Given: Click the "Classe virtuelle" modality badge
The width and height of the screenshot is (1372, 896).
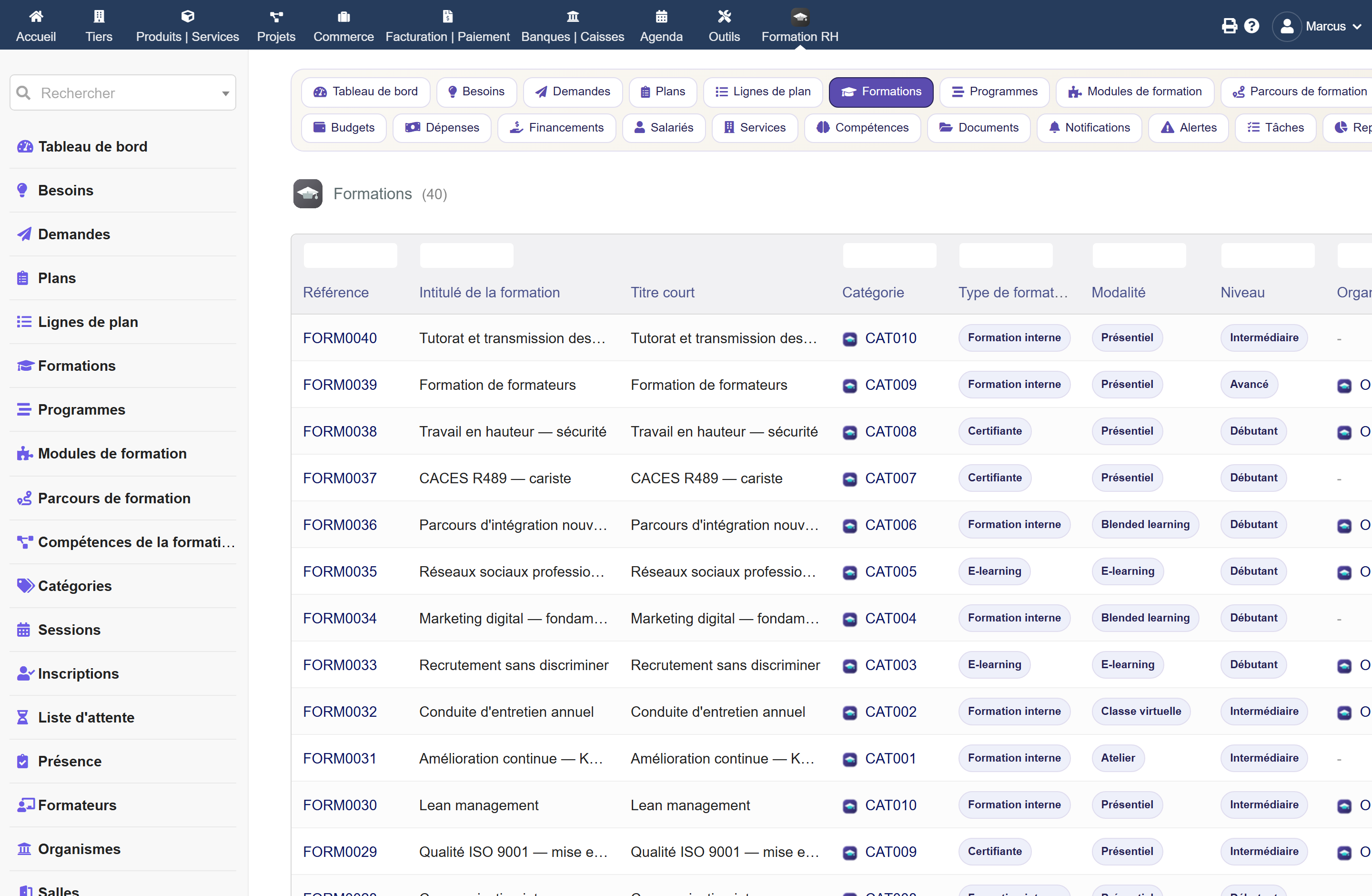Looking at the screenshot, I should tap(1141, 712).
